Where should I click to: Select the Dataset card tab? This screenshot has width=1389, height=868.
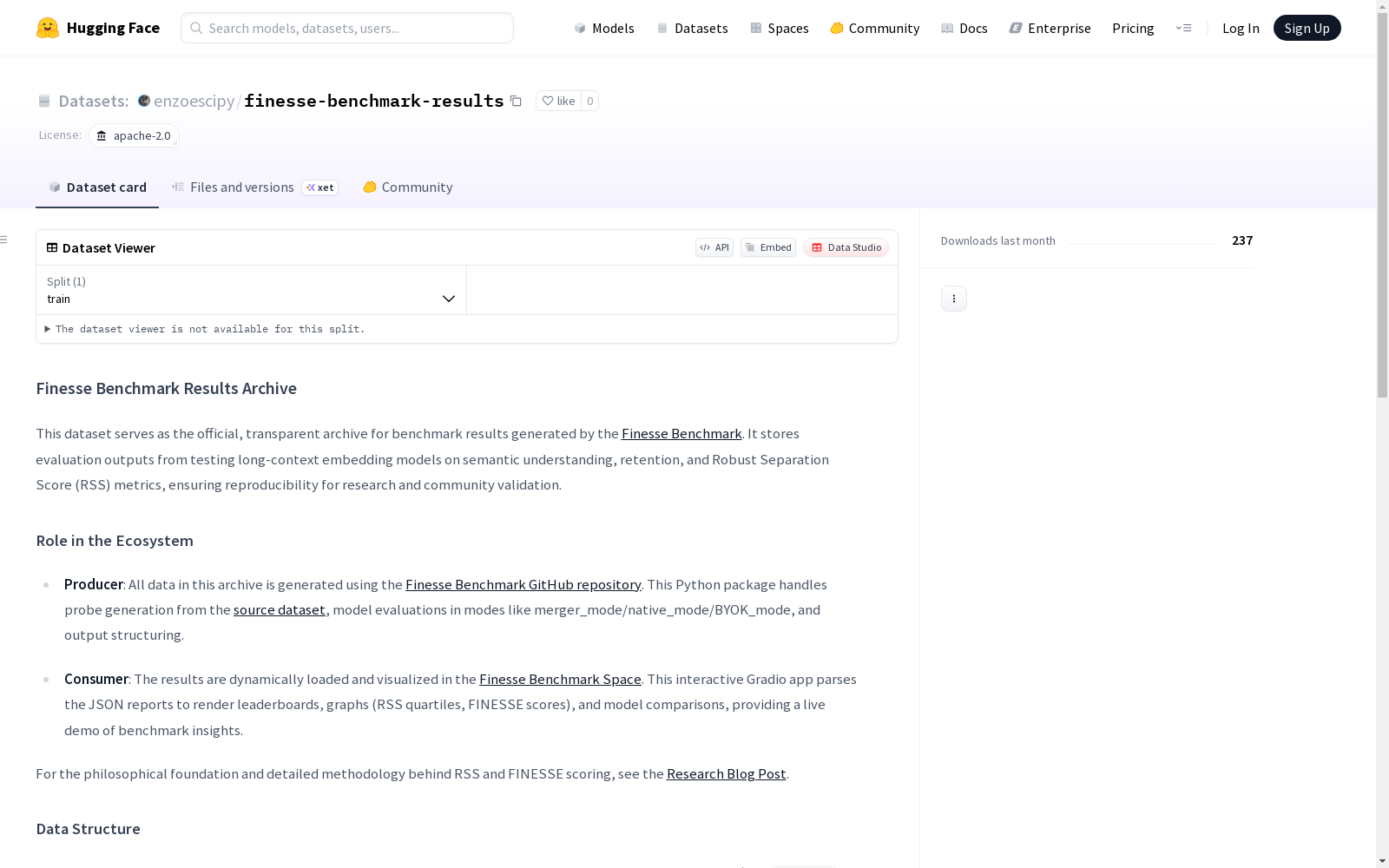pos(97,187)
